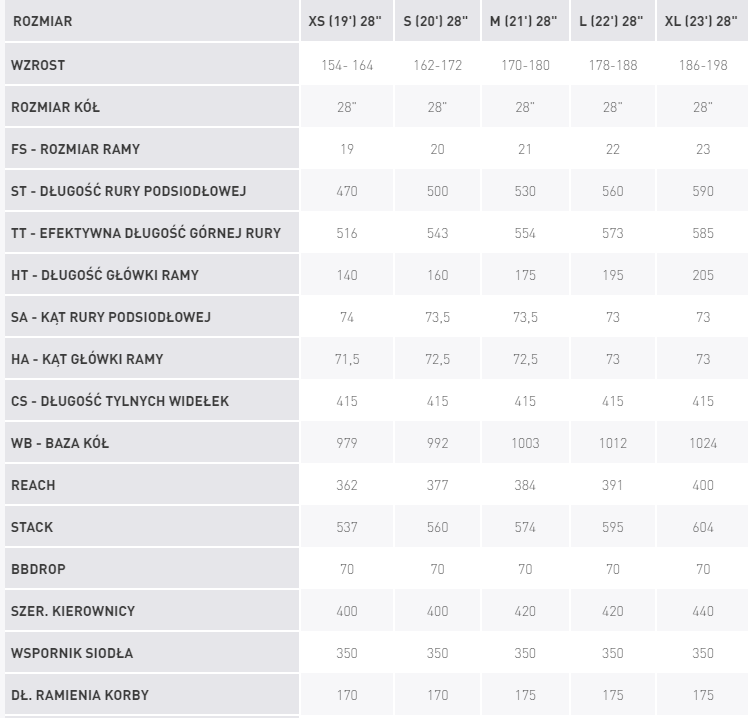The height and width of the screenshot is (718, 748).
Task: Click wheelbase value 1012
Action: pos(613,443)
